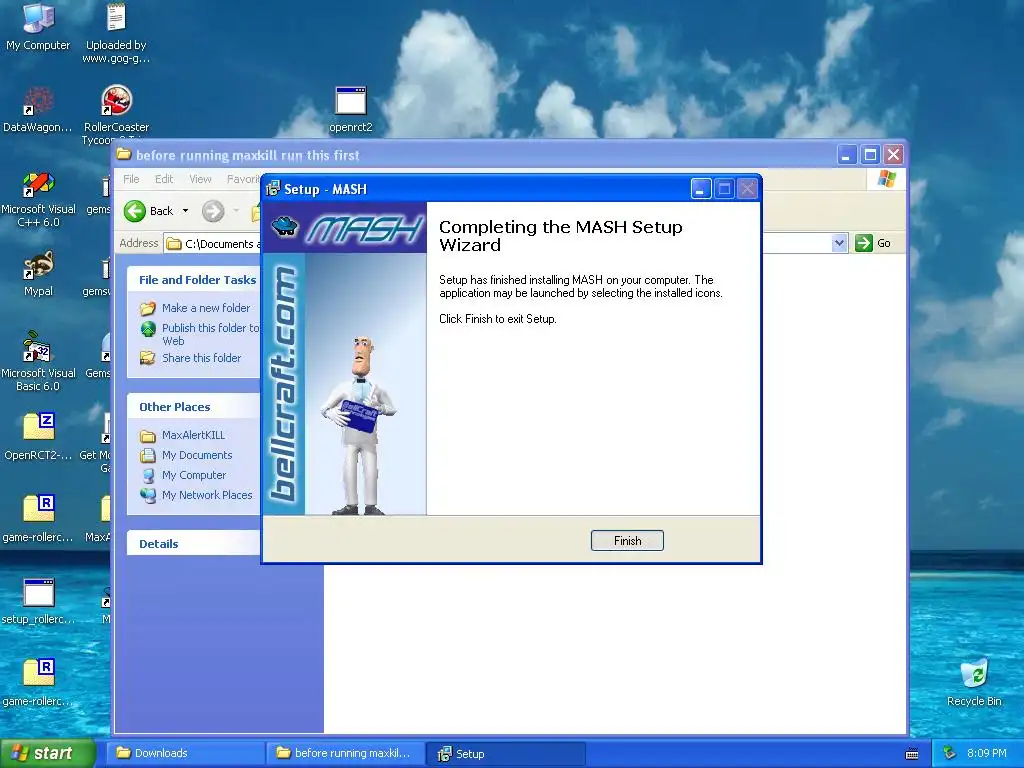Open the View menu in Explorer
The image size is (1024, 768).
(200, 179)
